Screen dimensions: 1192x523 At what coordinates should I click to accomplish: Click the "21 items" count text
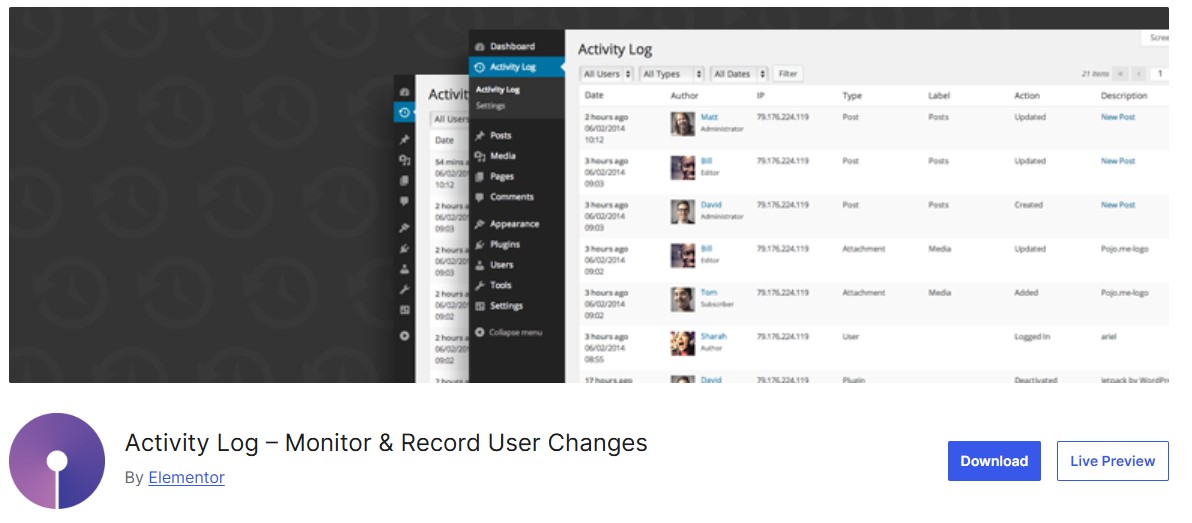[x=1095, y=74]
